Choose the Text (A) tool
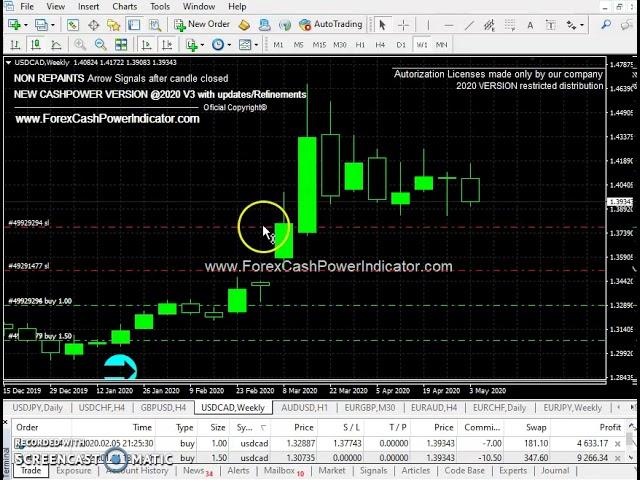This screenshot has height=480, width=640. (x=530, y=25)
